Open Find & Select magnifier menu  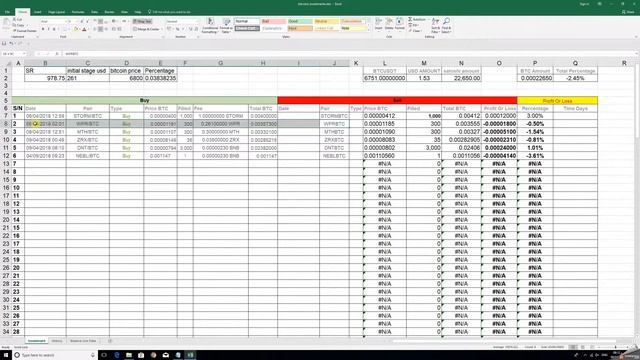[x=447, y=25]
